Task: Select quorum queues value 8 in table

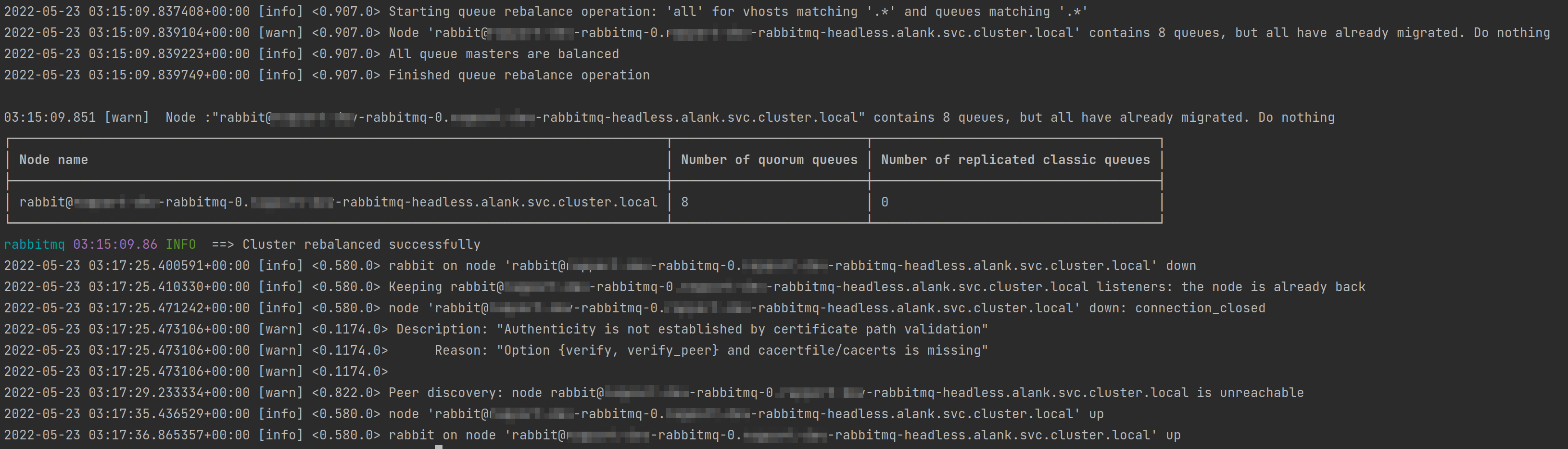Action: [685, 202]
